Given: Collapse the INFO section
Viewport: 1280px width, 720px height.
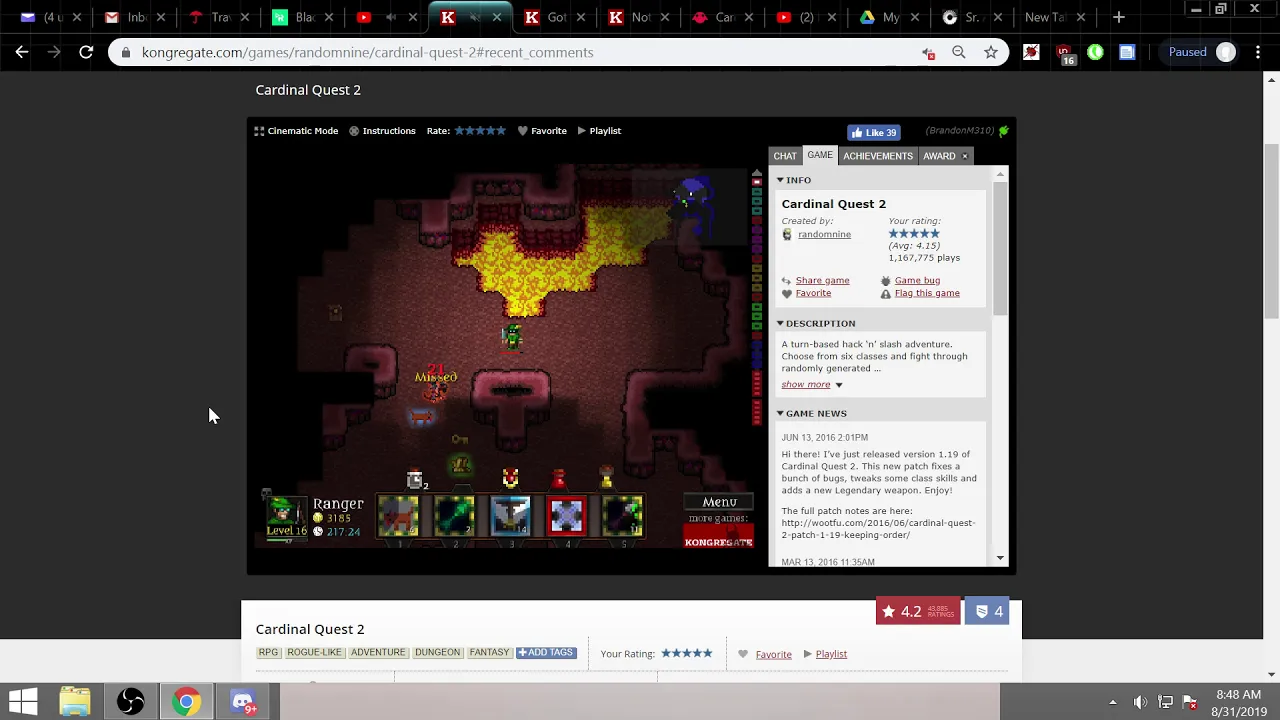Looking at the screenshot, I should (794, 180).
